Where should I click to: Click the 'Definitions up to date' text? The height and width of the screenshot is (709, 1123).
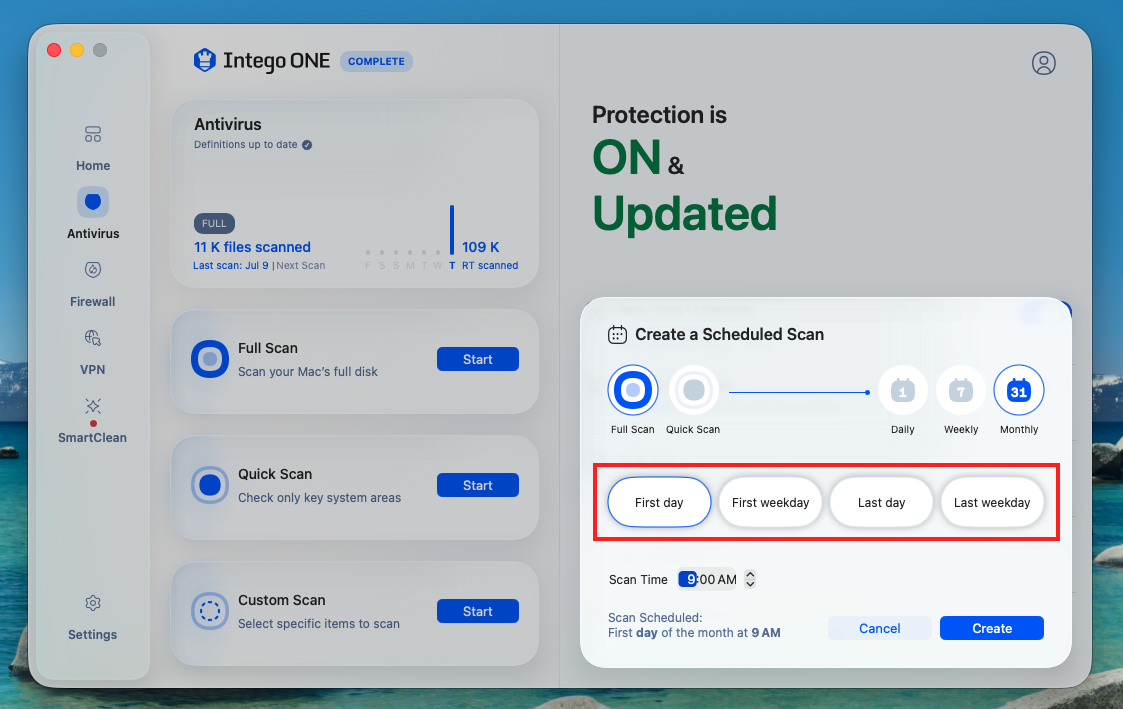(246, 145)
